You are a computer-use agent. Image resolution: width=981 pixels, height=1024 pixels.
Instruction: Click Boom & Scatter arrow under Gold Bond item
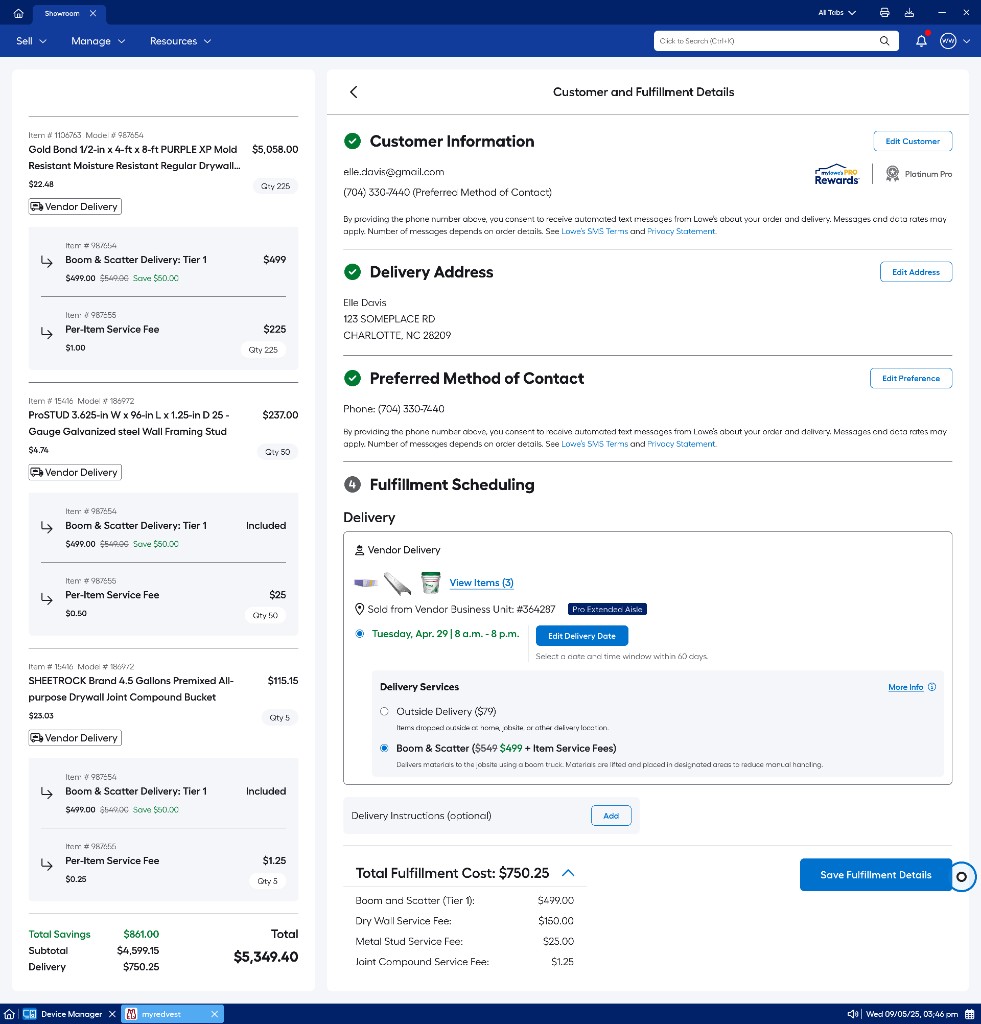tap(46, 261)
